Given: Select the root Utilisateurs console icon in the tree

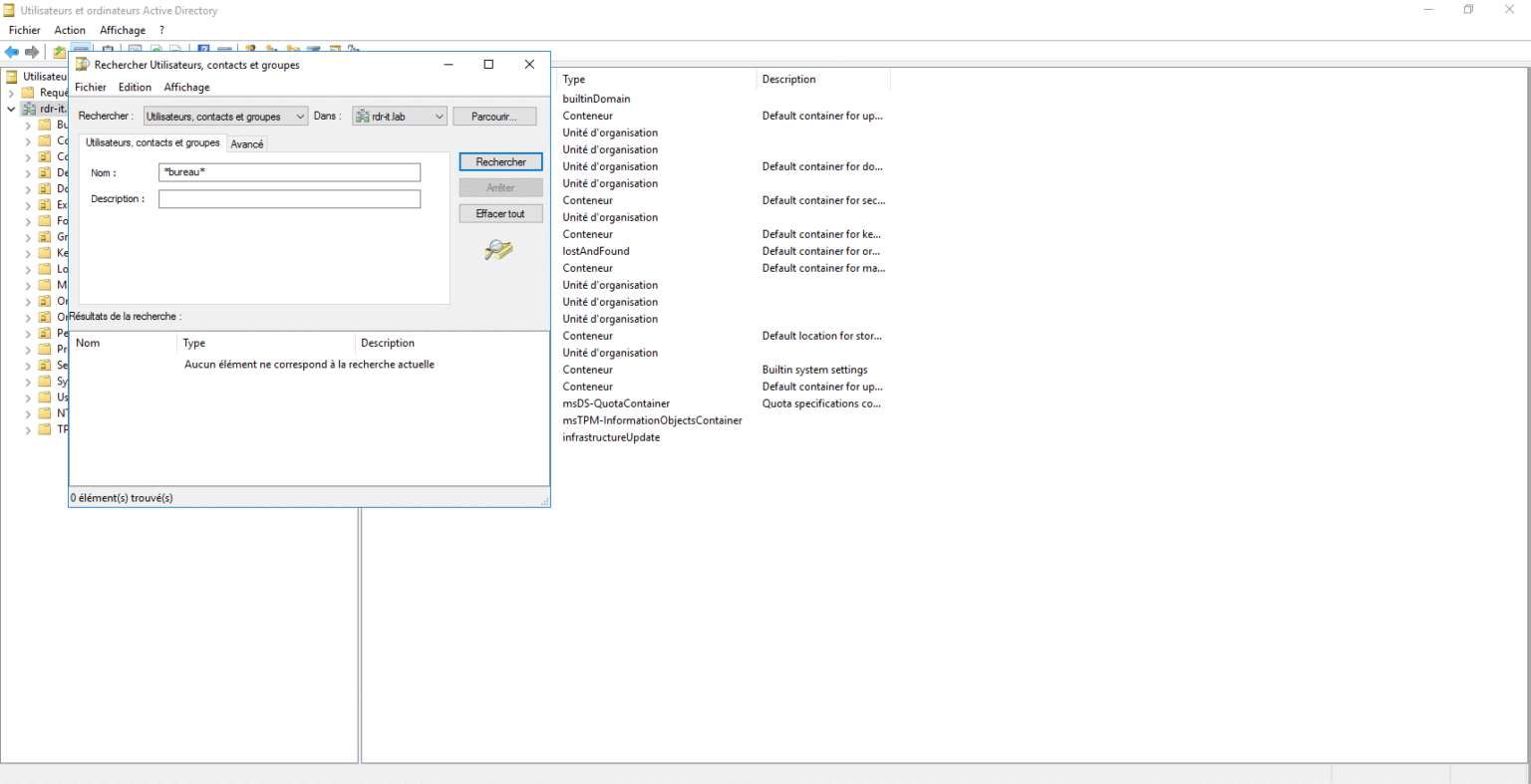Looking at the screenshot, I should (x=12, y=77).
